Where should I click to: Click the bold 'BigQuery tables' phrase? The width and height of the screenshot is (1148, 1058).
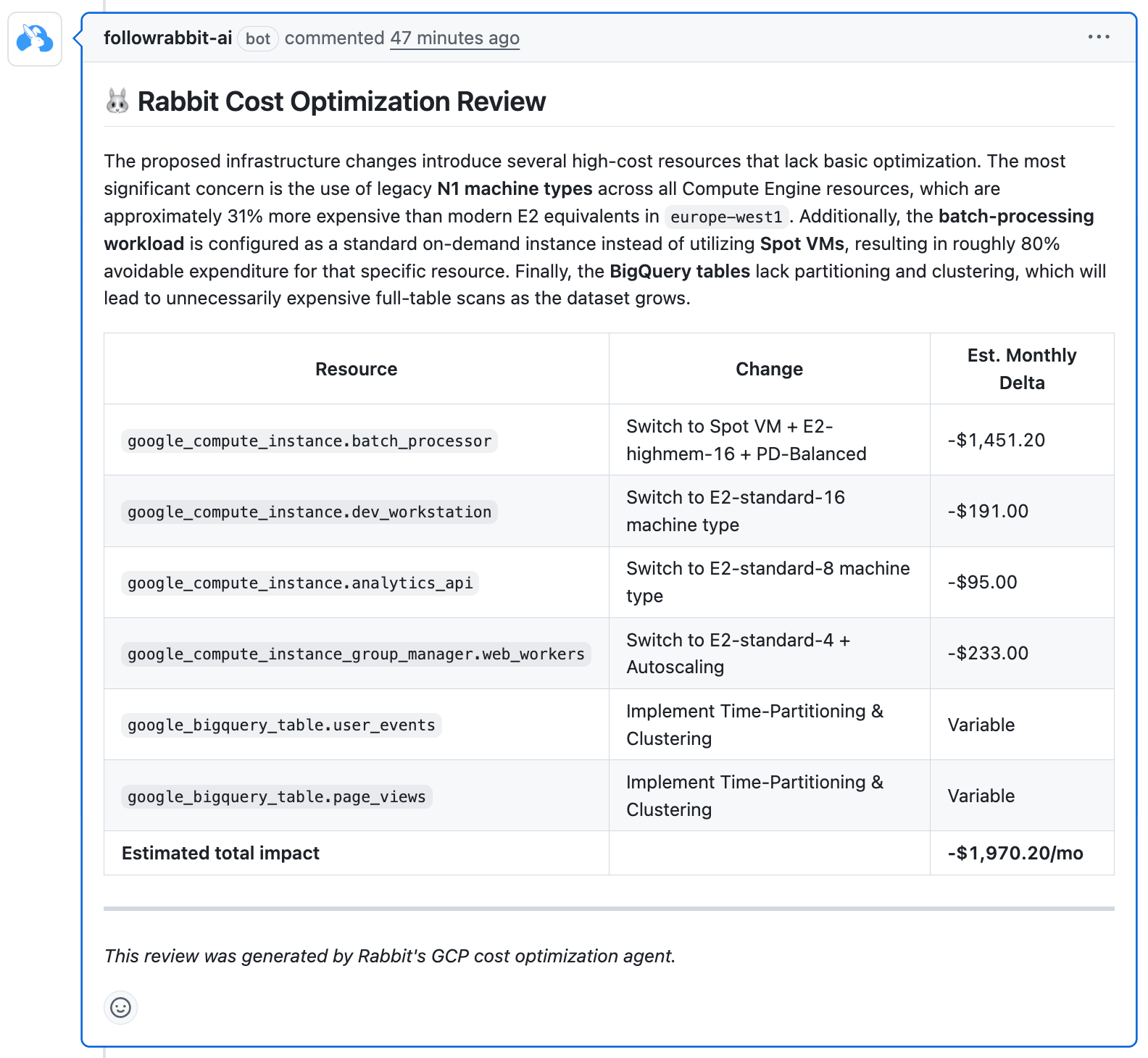click(680, 271)
